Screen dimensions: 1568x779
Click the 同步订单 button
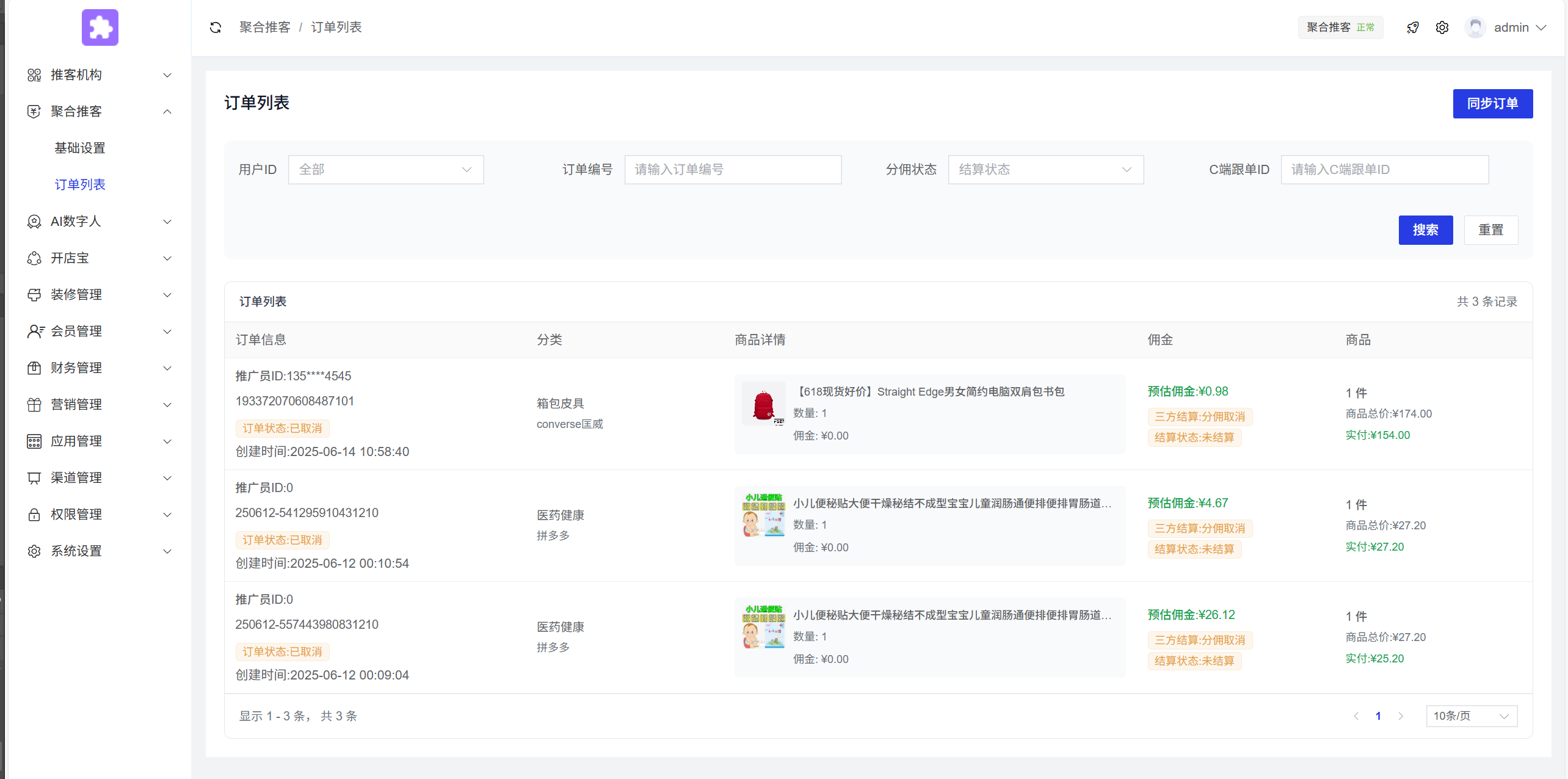1492,104
